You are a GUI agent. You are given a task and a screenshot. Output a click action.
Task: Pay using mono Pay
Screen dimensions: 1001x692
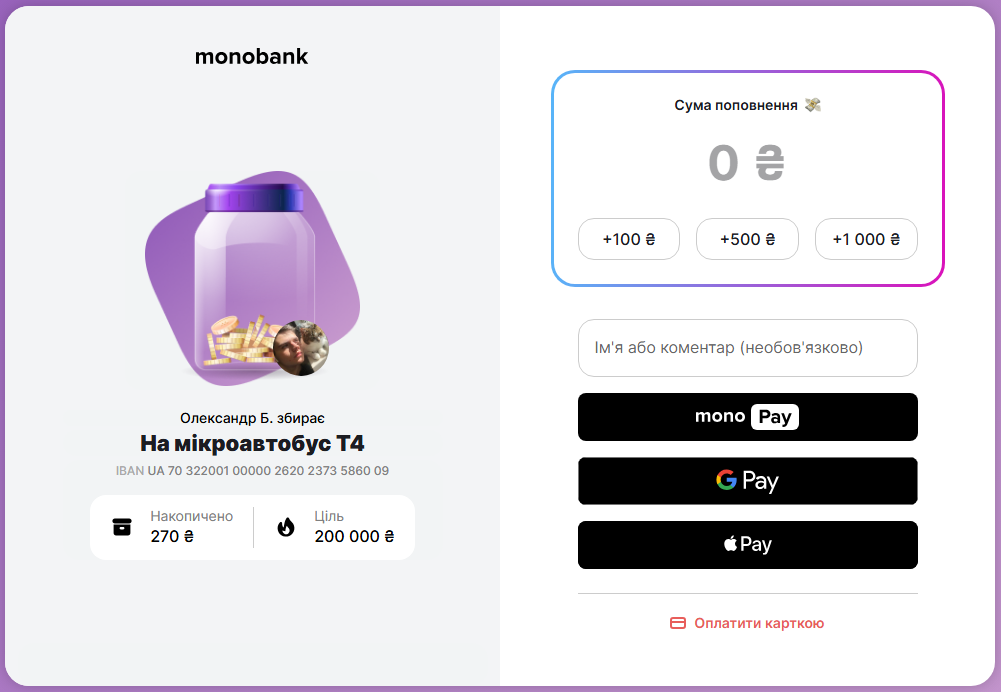point(747,416)
